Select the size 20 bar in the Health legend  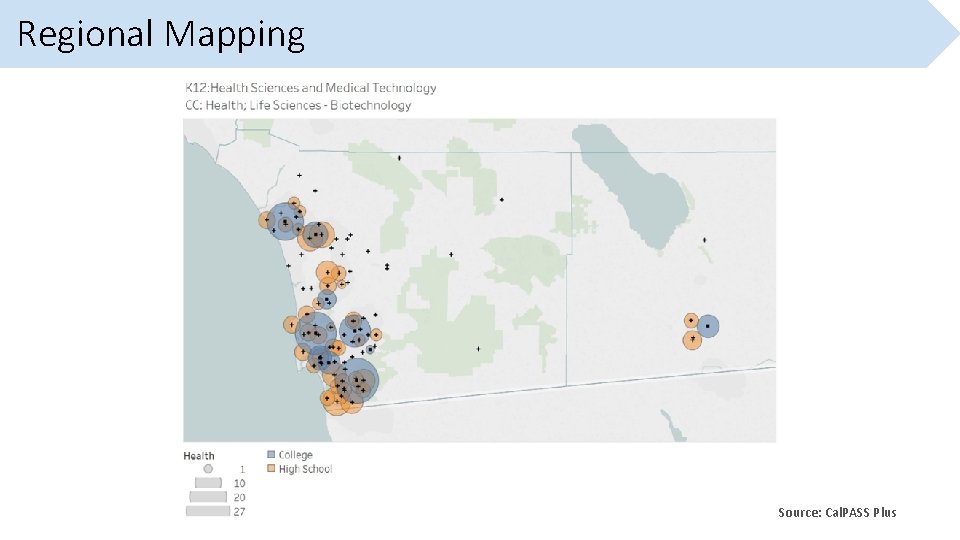[207, 496]
